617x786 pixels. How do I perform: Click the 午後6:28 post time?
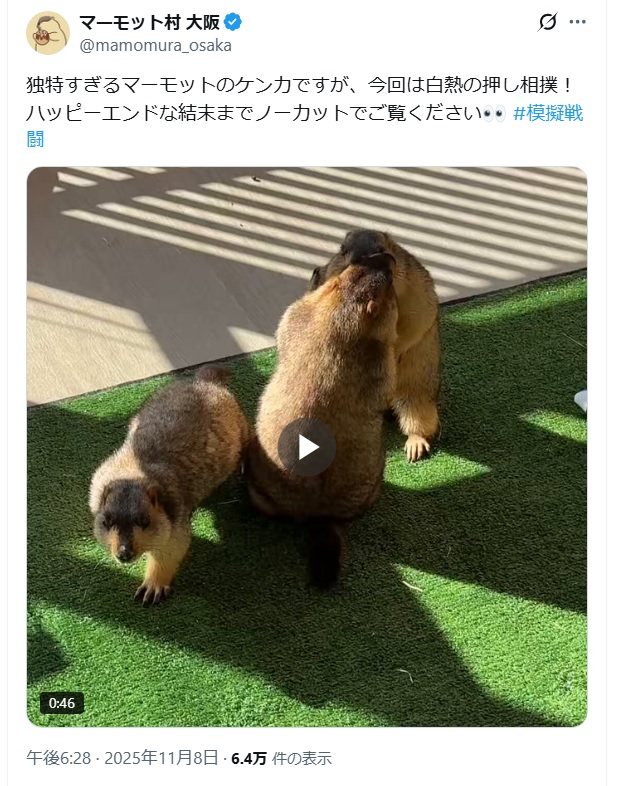59,758
